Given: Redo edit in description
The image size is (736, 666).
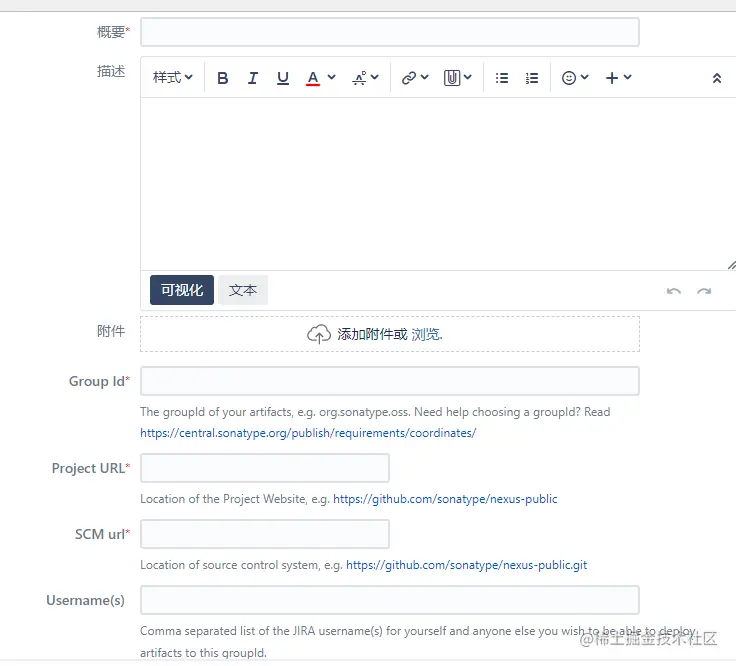Looking at the screenshot, I should pos(704,291).
